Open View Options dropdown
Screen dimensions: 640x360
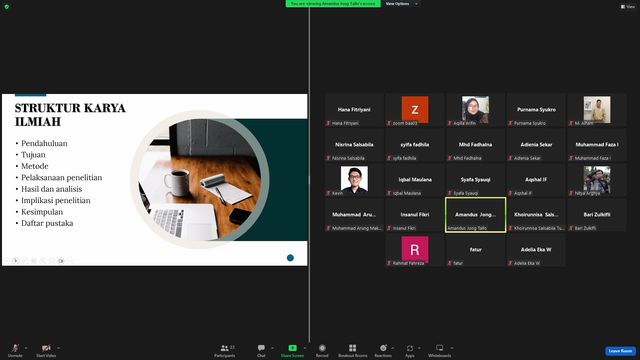pyautogui.click(x=402, y=4)
